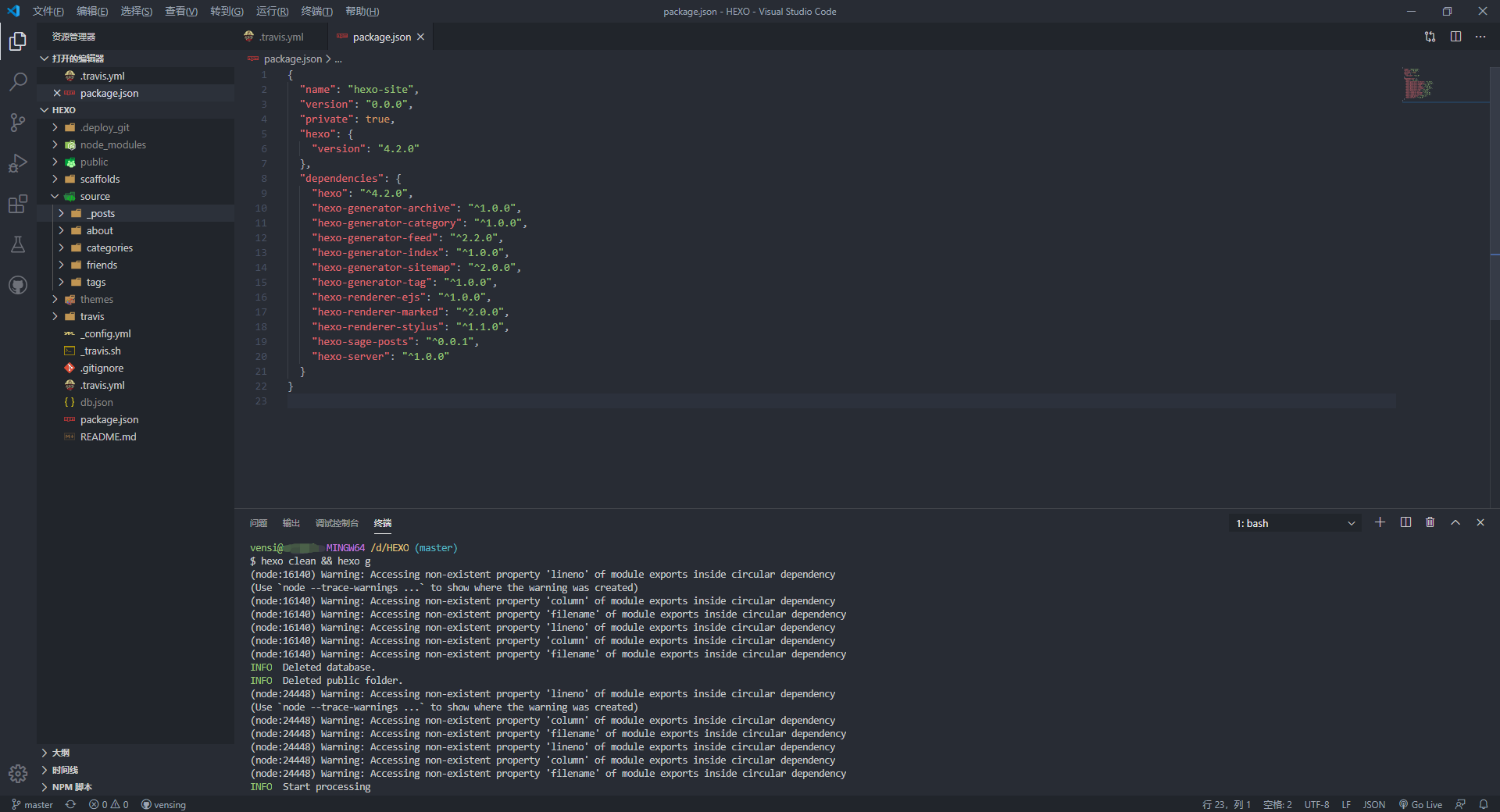Screen dimensions: 1500x812
Task: Collapse the source folder
Action: 136,196
